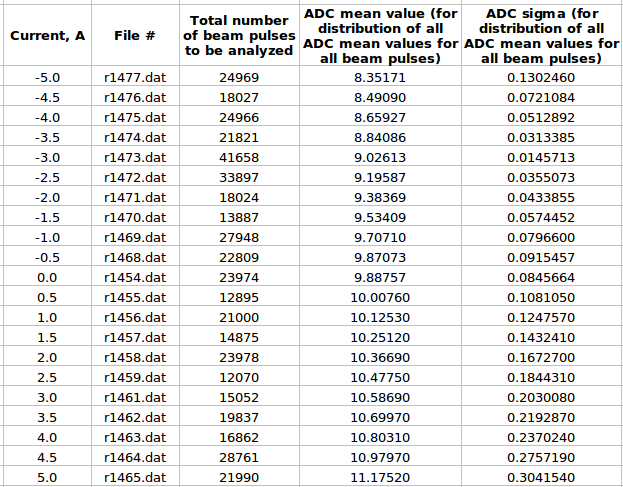
Task: Select sigma 0.0796600
Action: (x=542, y=238)
